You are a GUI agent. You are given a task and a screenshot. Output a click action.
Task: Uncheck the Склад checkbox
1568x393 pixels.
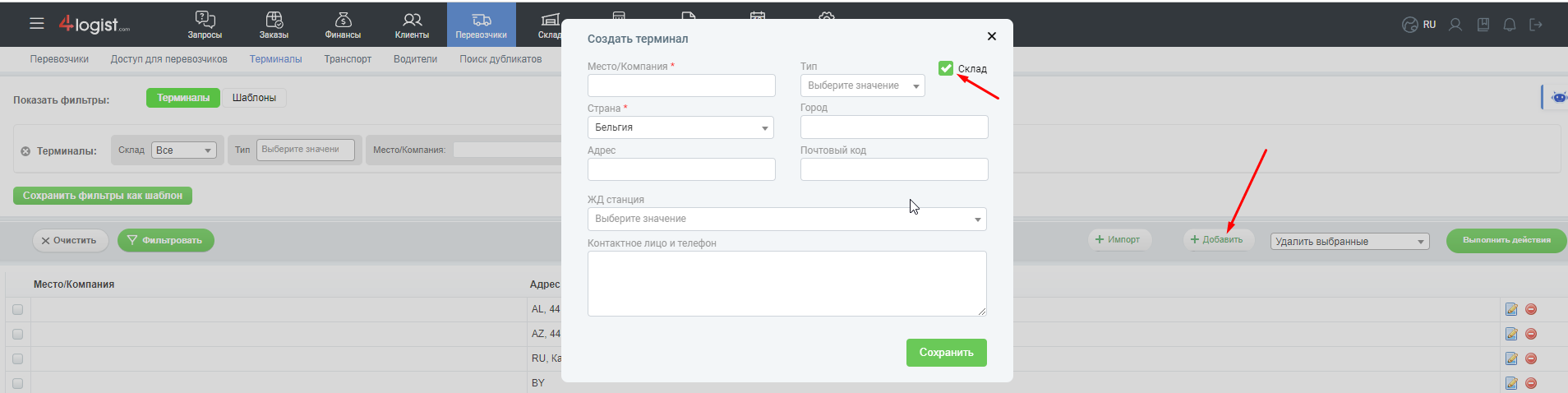click(x=946, y=68)
